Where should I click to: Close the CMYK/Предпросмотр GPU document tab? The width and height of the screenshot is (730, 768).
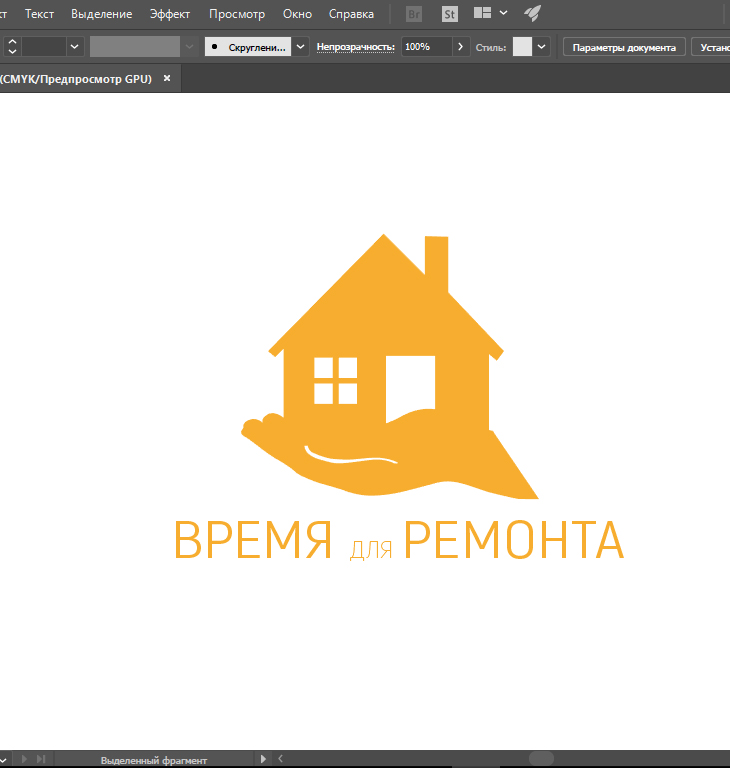click(x=167, y=78)
